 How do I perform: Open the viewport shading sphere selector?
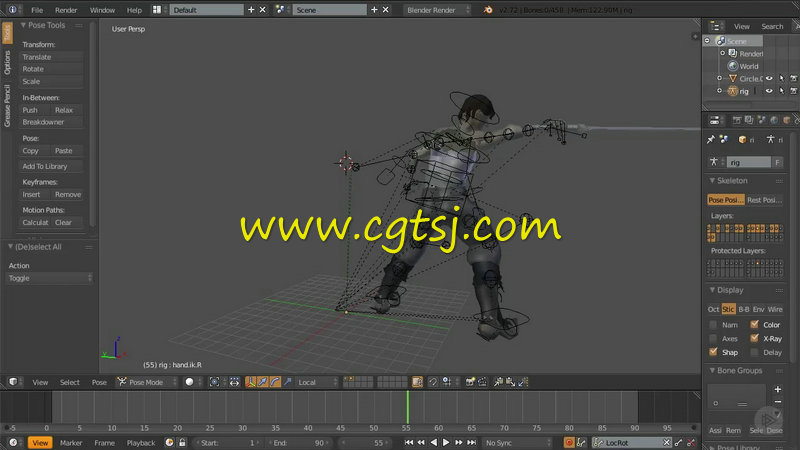(189, 382)
